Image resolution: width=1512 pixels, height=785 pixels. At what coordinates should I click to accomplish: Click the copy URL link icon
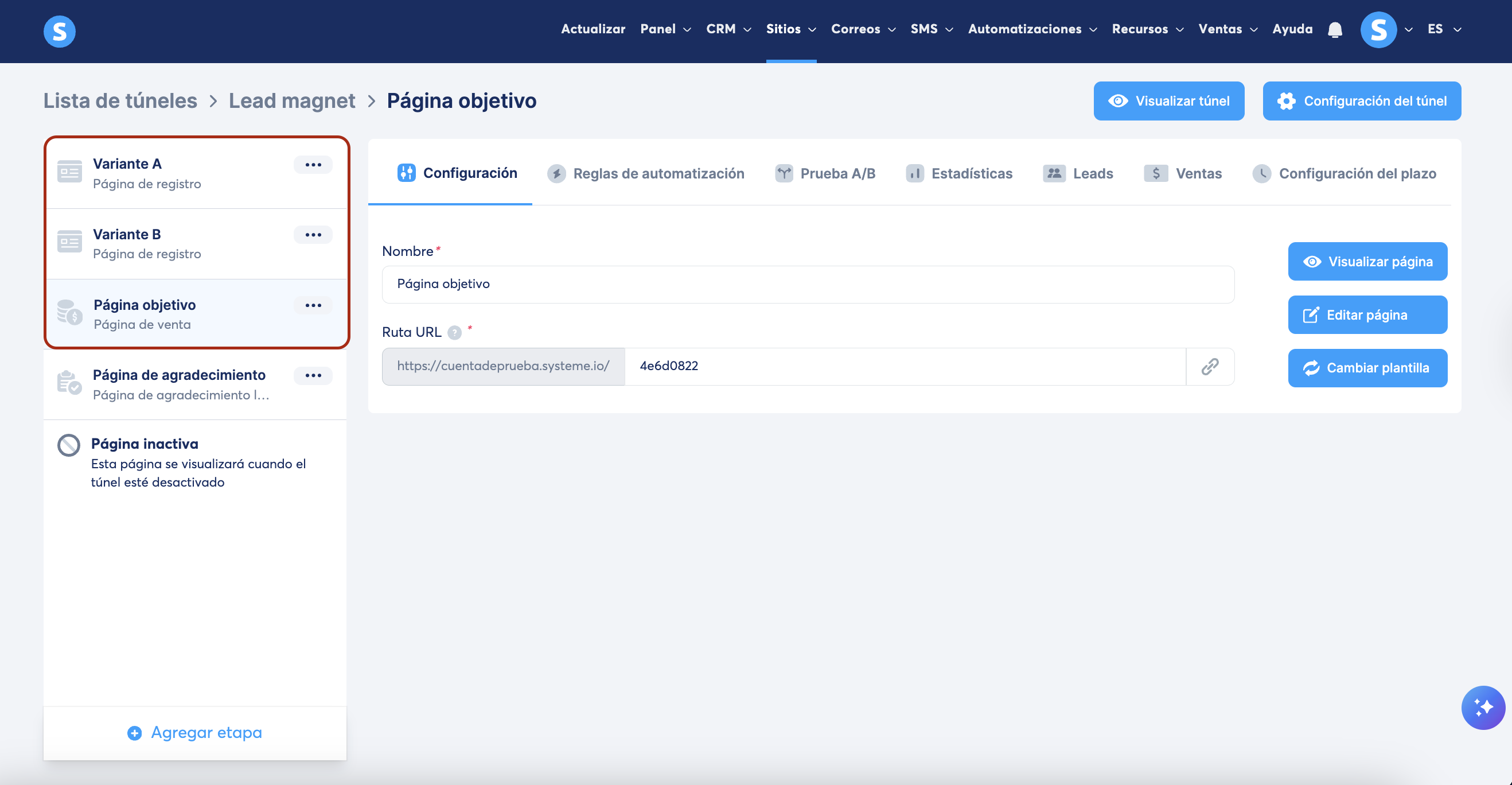(x=1210, y=366)
